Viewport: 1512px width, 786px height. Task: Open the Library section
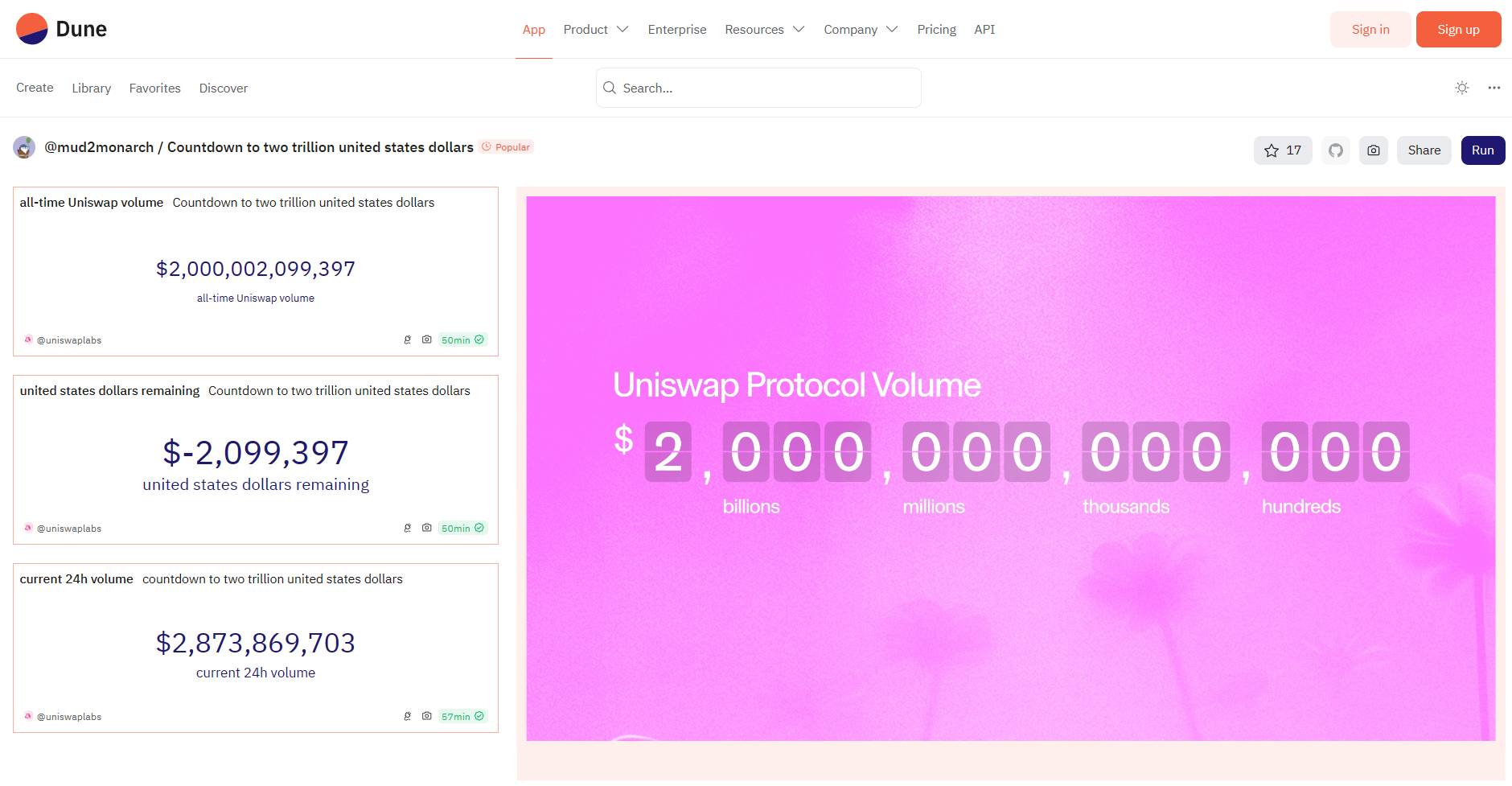92,88
